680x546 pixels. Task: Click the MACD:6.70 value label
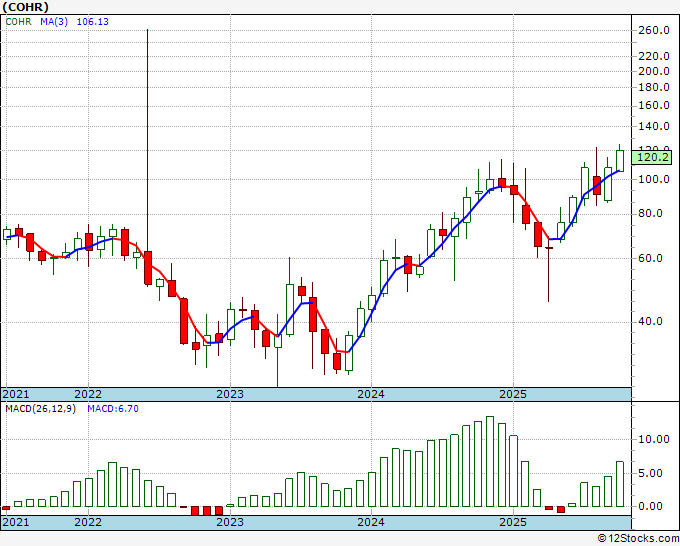click(113, 409)
